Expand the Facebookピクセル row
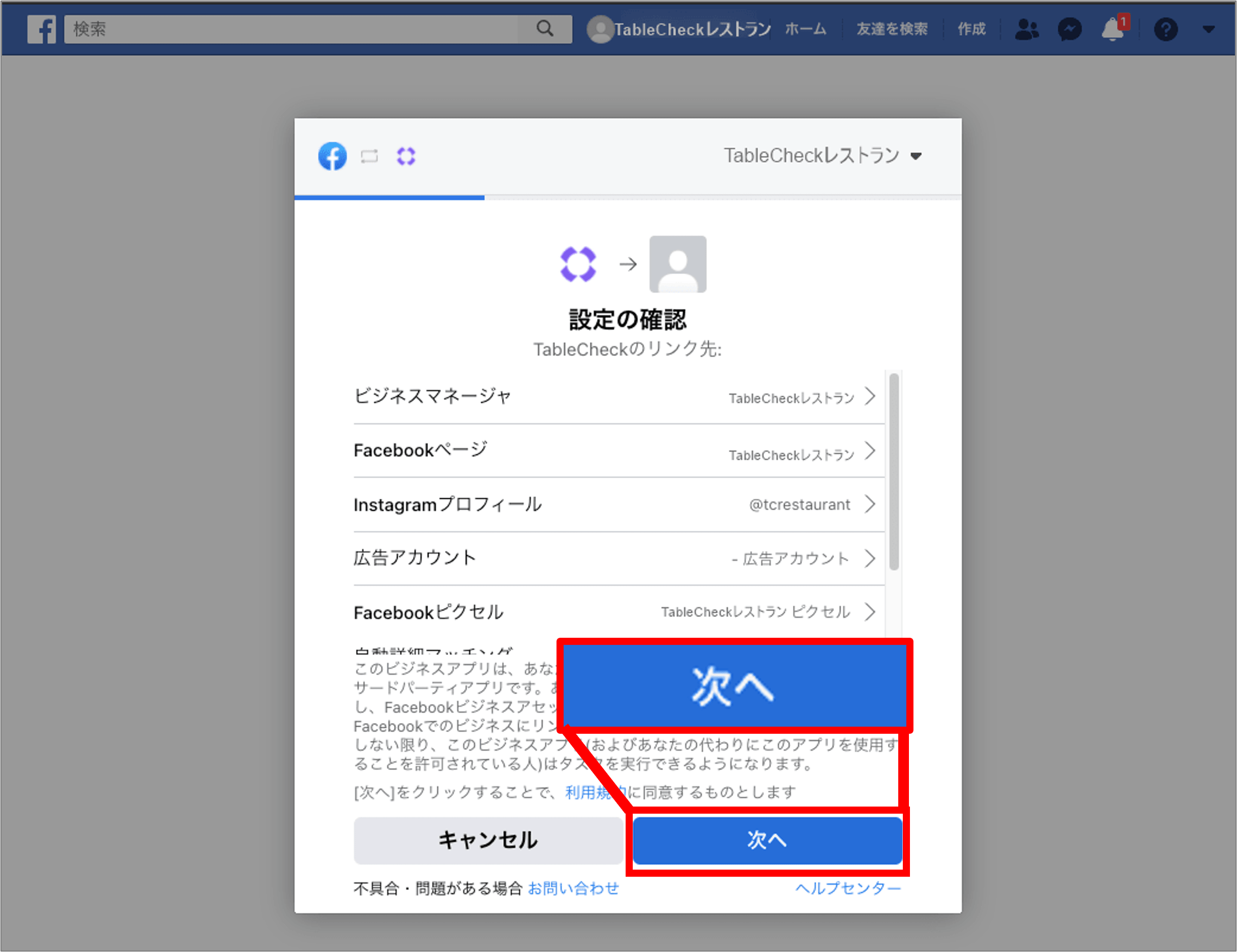 pyautogui.click(x=870, y=612)
